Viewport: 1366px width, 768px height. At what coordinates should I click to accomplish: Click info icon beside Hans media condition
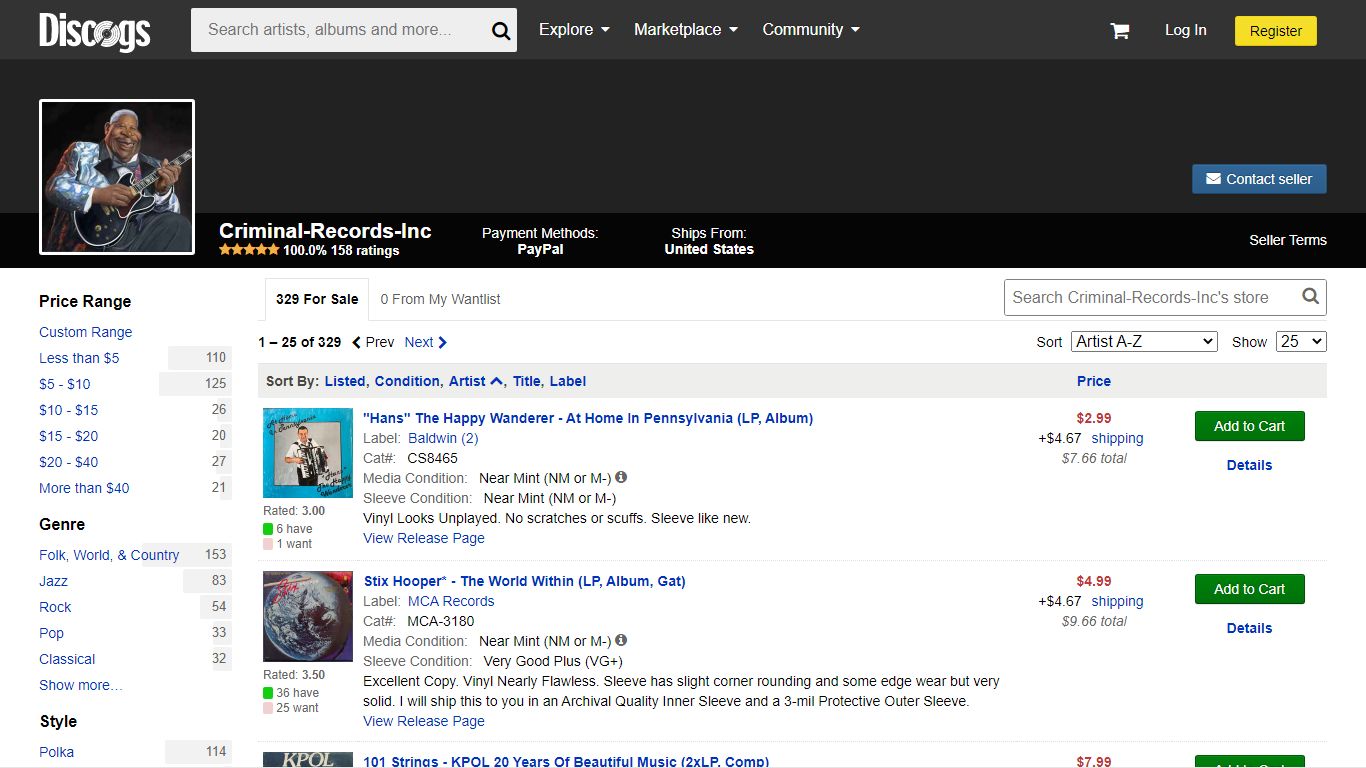[x=621, y=478]
